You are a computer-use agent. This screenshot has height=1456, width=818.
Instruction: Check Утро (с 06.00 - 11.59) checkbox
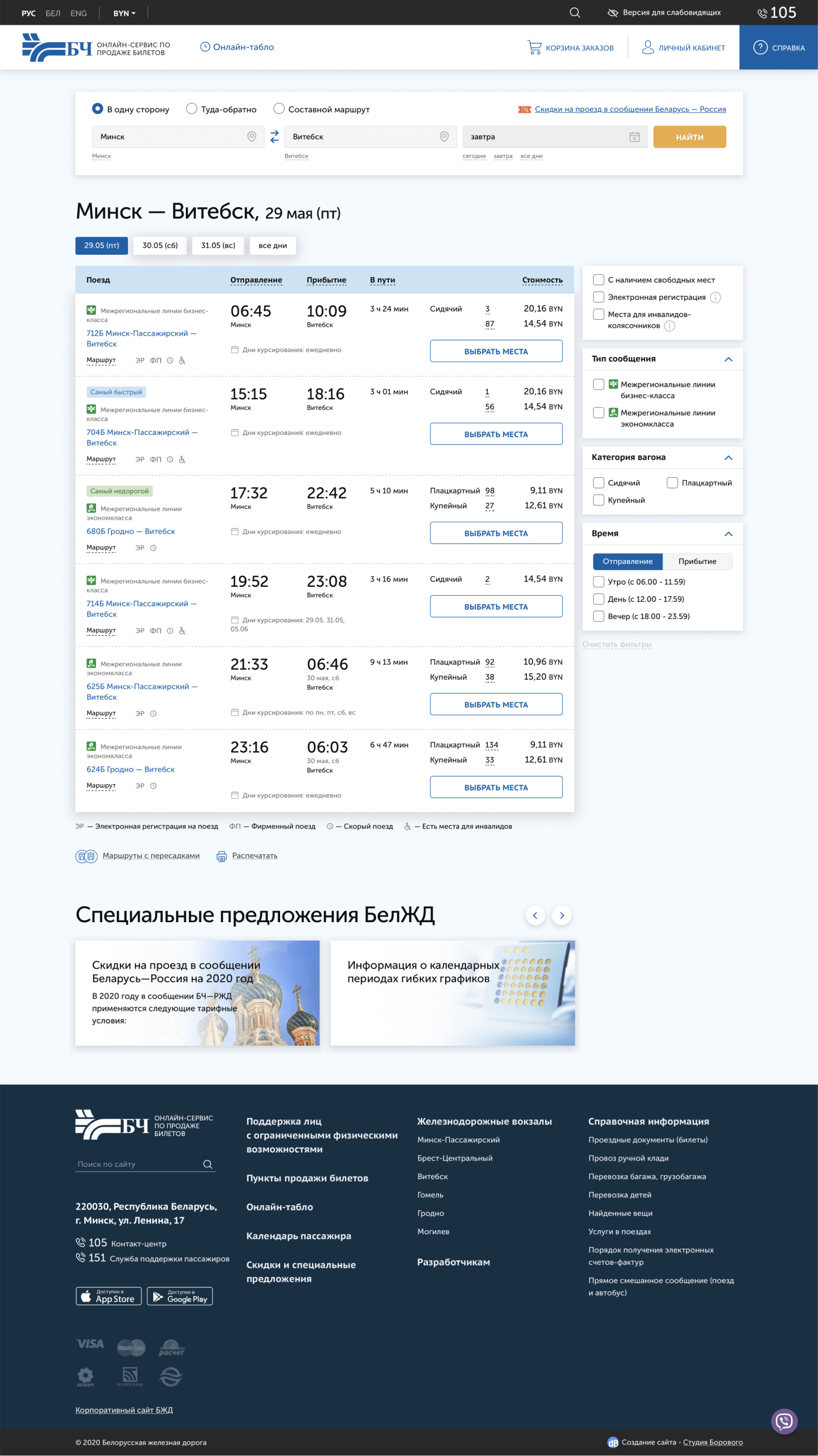point(598,582)
